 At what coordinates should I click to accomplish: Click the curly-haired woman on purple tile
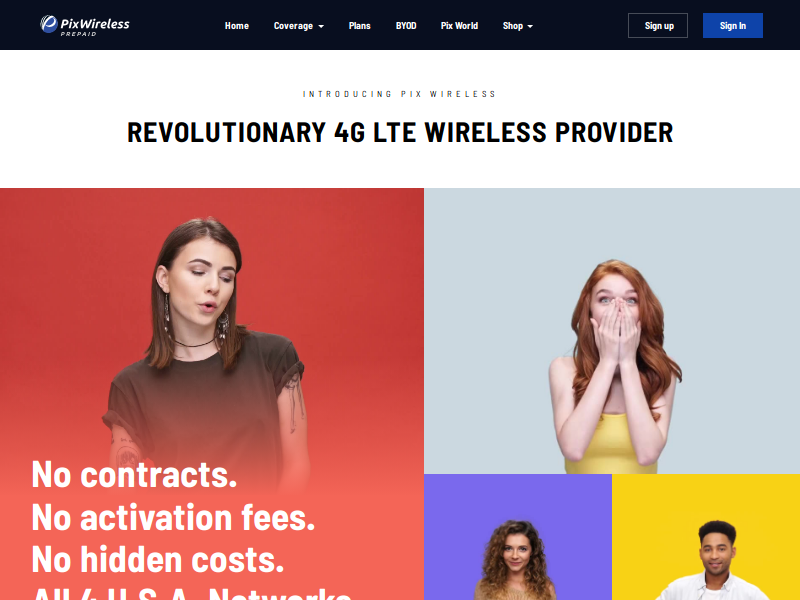(x=518, y=537)
